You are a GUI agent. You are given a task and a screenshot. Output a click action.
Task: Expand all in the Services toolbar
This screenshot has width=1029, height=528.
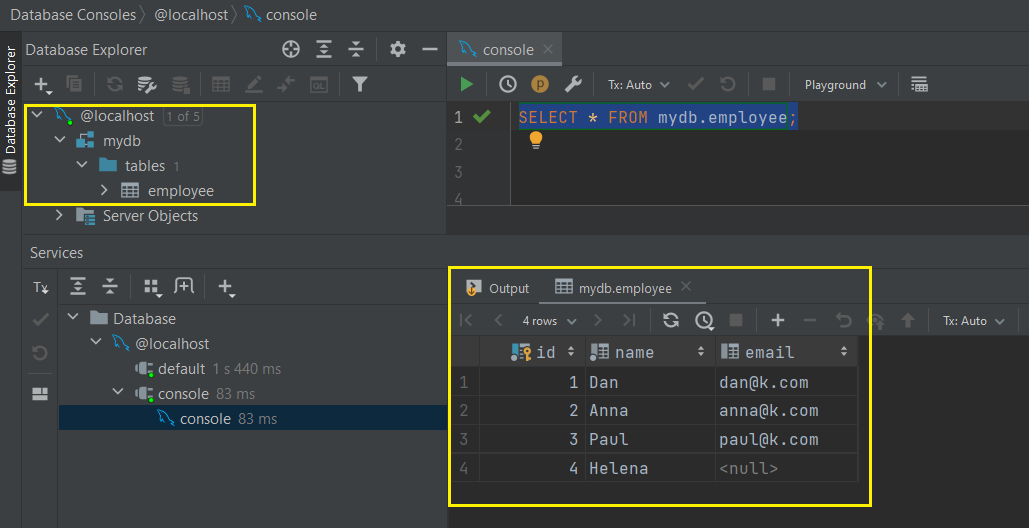point(78,286)
